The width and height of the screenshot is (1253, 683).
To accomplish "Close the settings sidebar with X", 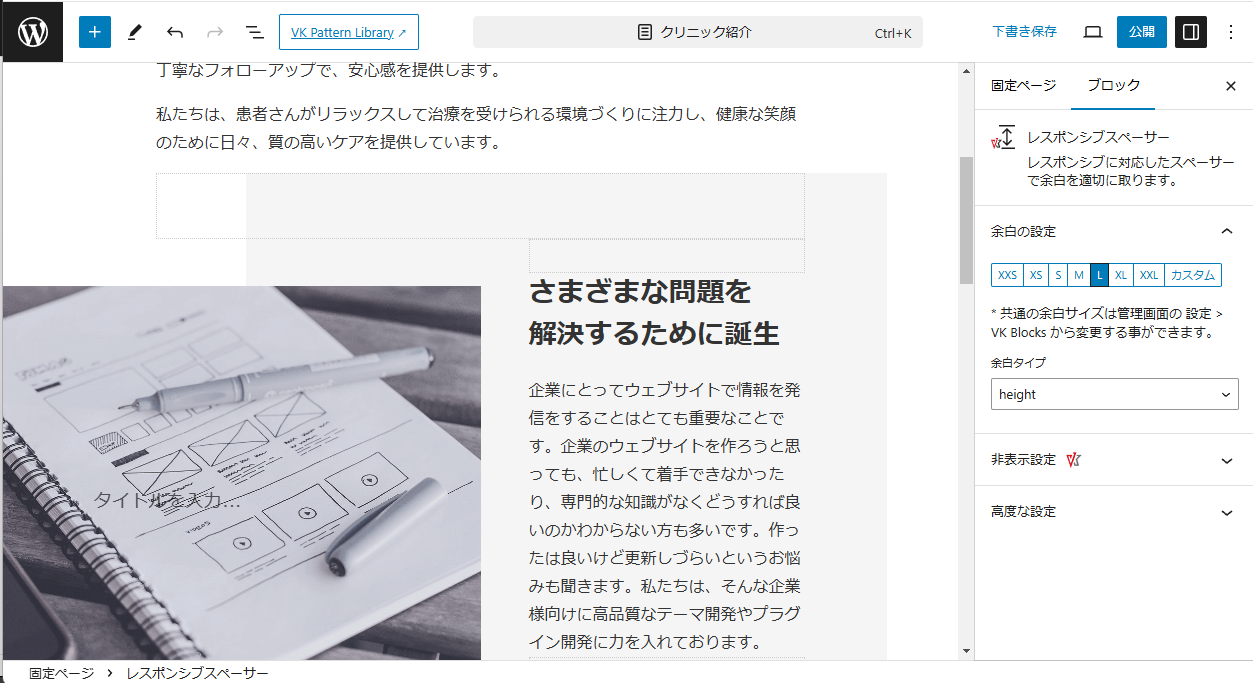I will click(1231, 86).
